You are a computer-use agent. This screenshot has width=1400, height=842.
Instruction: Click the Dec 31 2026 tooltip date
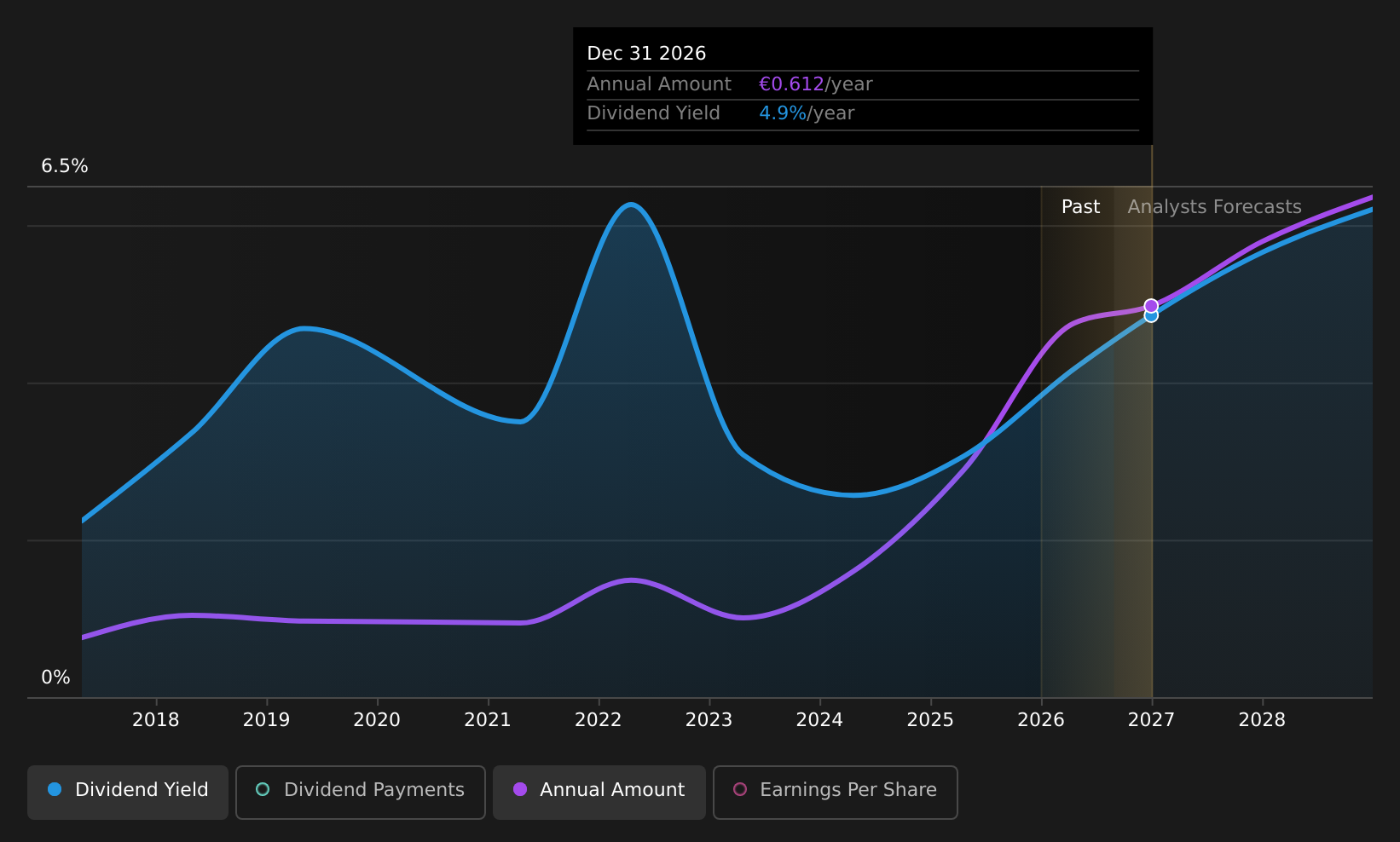point(646,54)
